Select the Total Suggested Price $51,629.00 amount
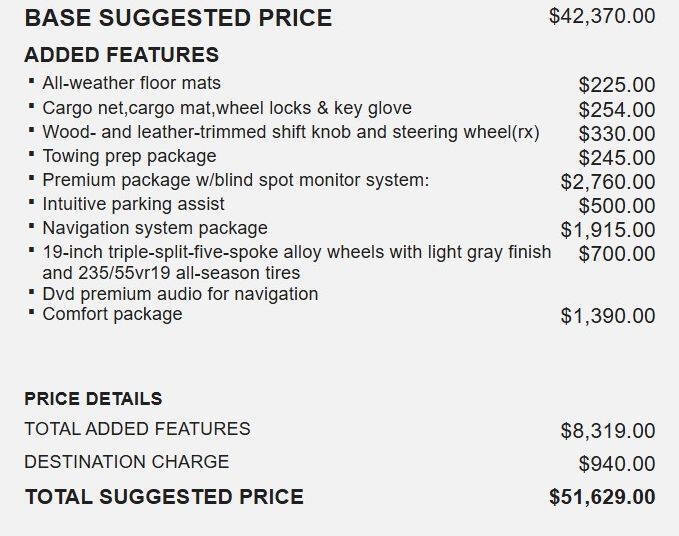The height and width of the screenshot is (536, 679). 602,497
